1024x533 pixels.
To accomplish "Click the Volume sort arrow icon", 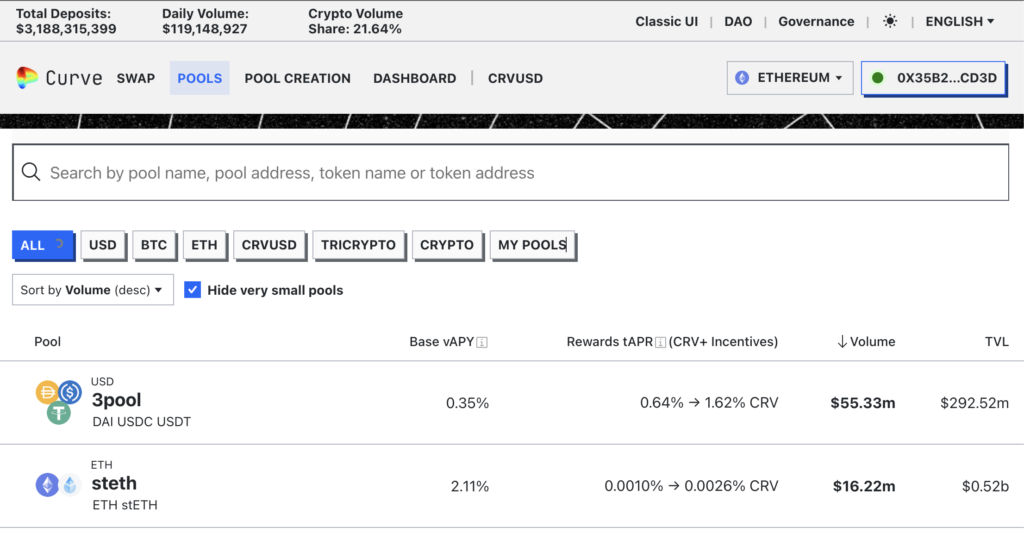I will click(842, 342).
